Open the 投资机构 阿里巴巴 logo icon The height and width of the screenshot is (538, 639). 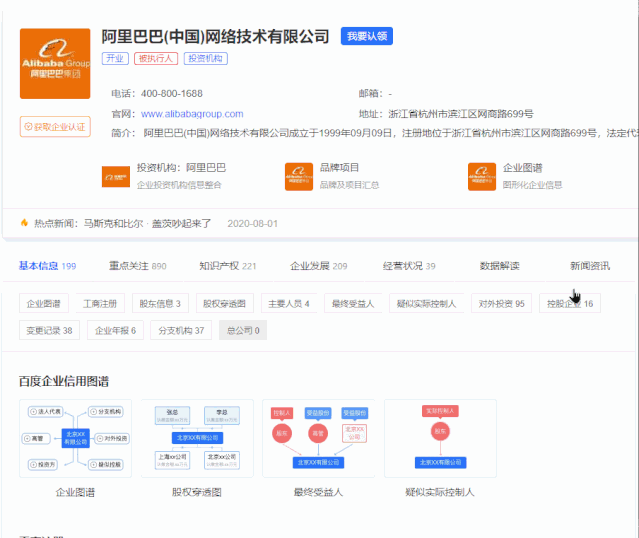tap(116, 176)
